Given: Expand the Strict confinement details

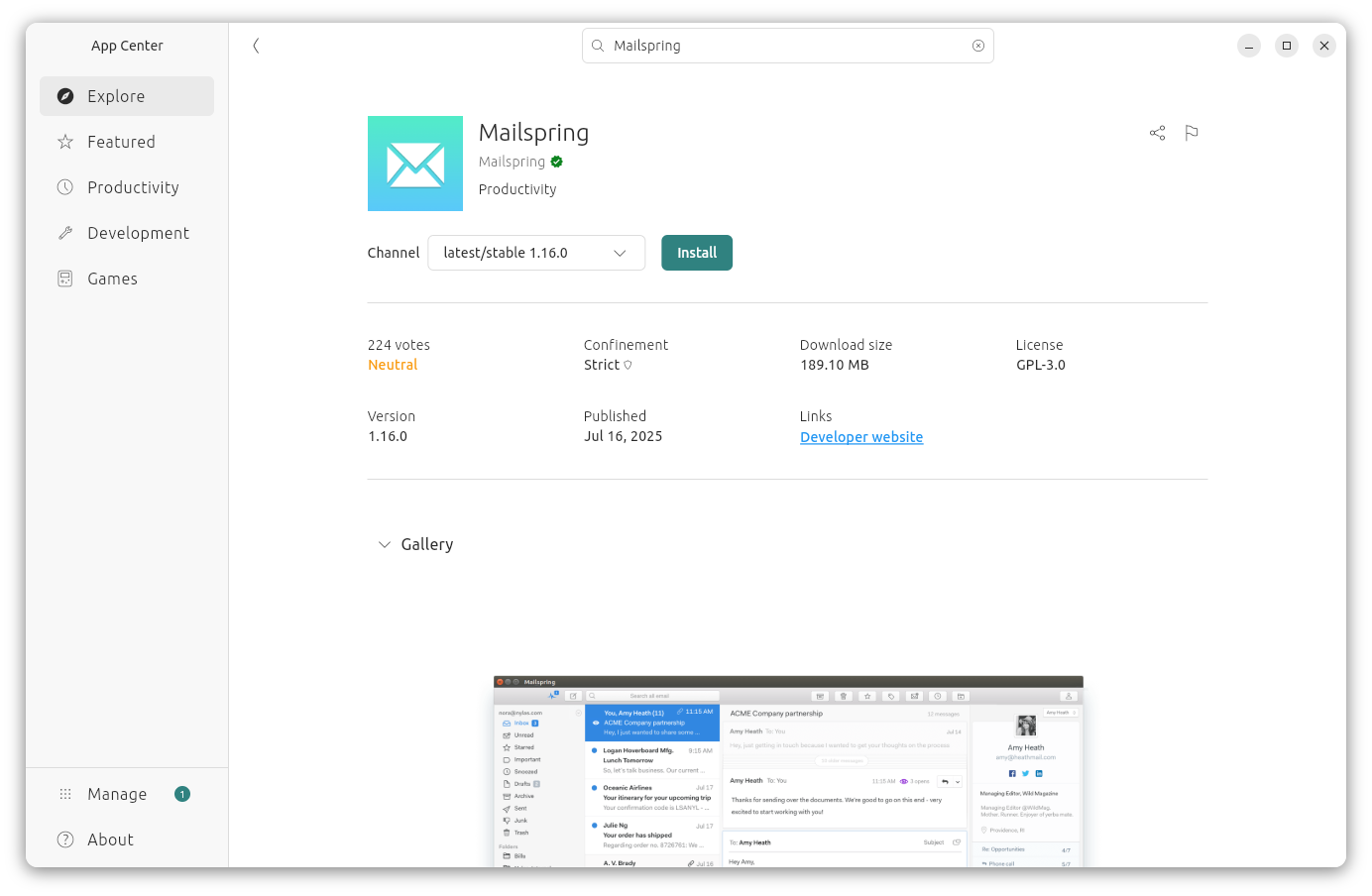Looking at the screenshot, I should 629,364.
